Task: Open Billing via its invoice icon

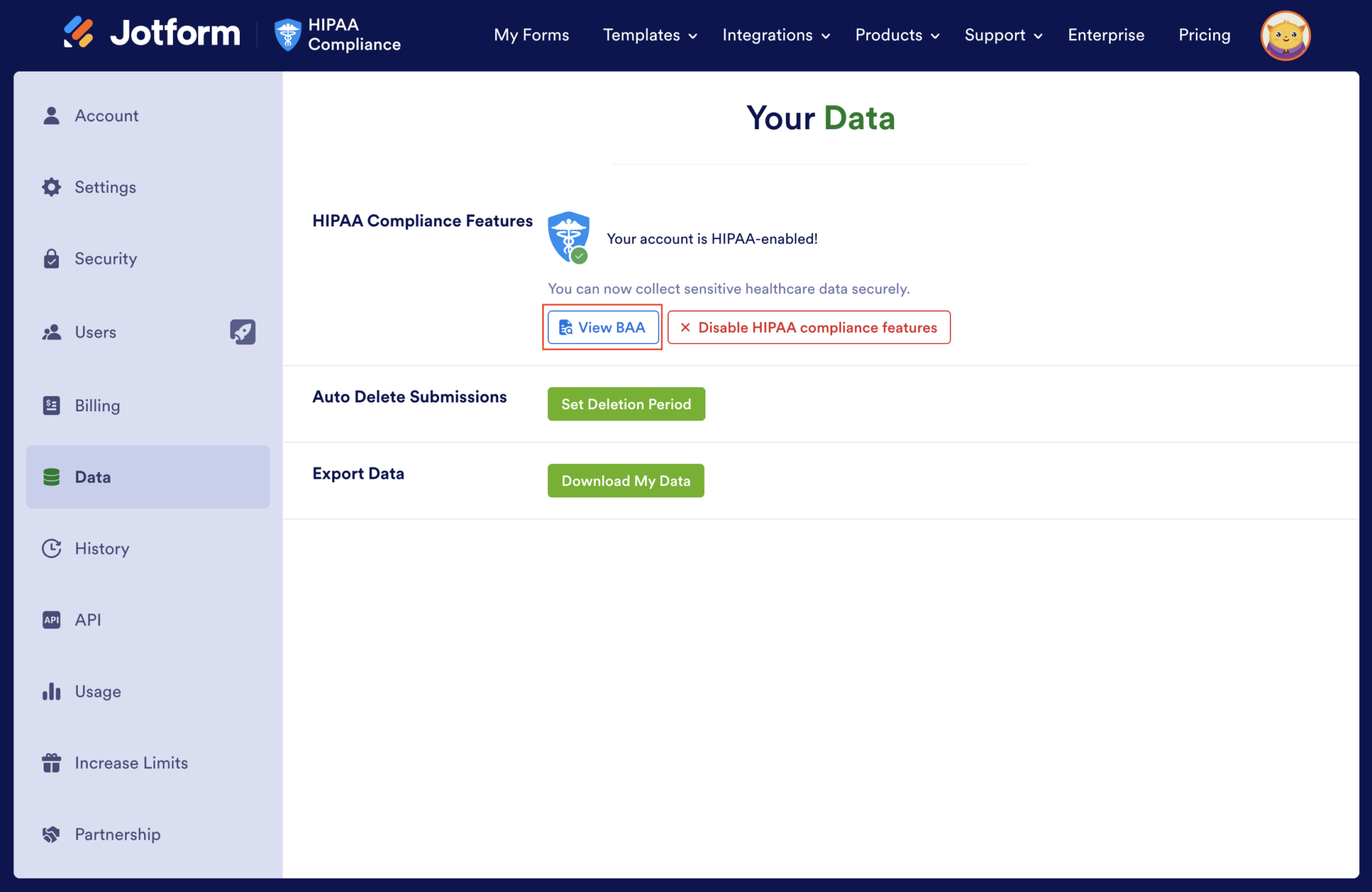Action: click(51, 405)
